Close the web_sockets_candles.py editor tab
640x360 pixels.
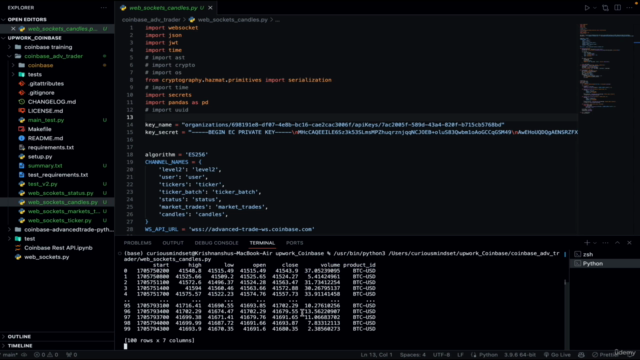pos(210,8)
